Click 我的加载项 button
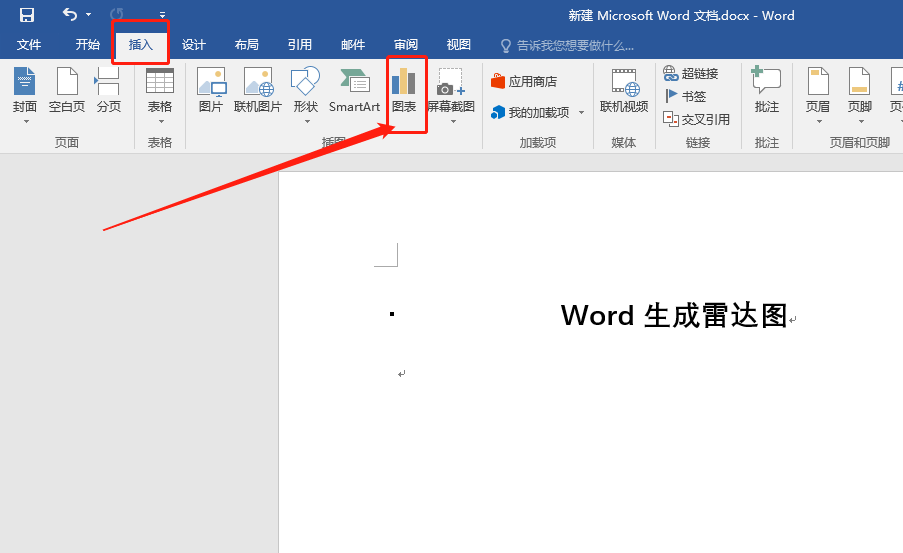903x553 pixels. (530, 112)
